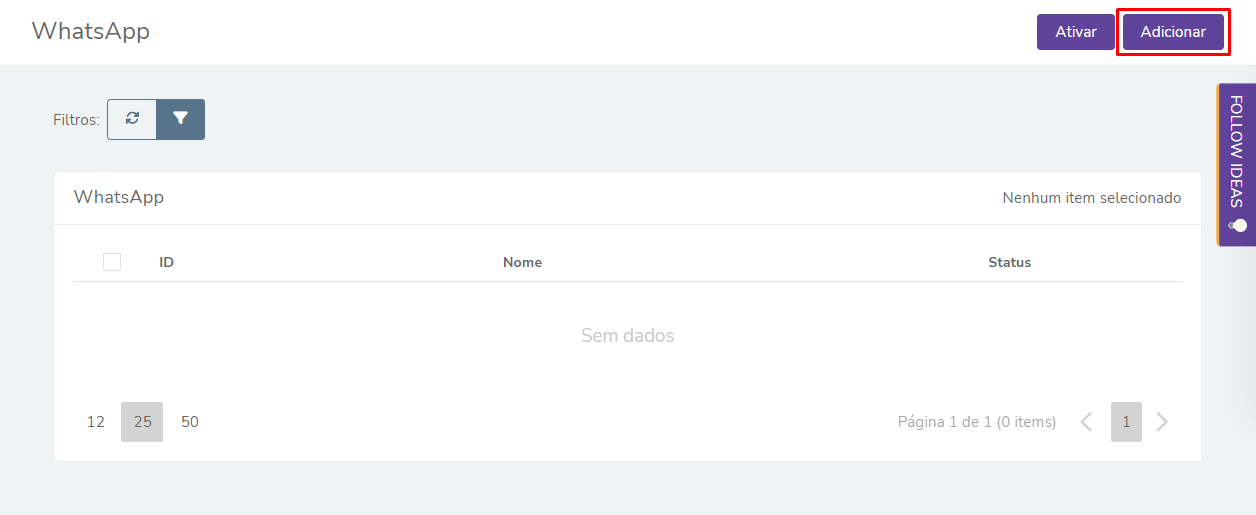
Task: Sort table by Nome column
Action: pos(522,262)
